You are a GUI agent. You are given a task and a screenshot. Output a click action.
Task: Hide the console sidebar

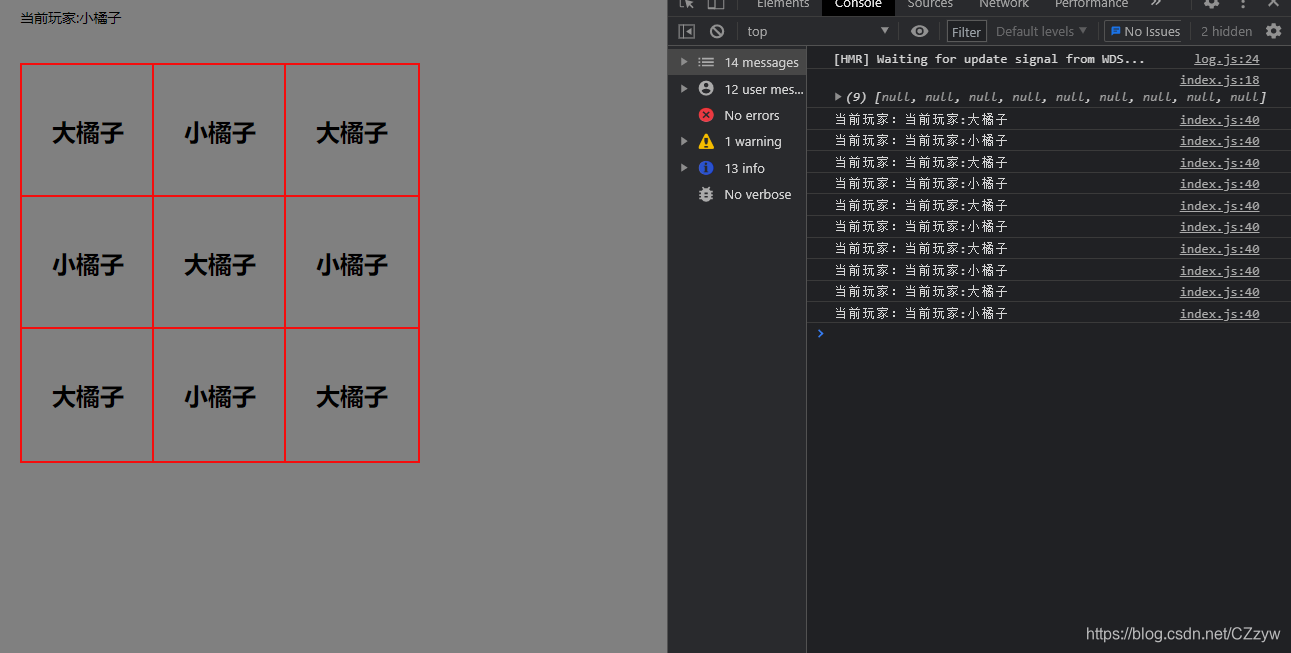[686, 31]
